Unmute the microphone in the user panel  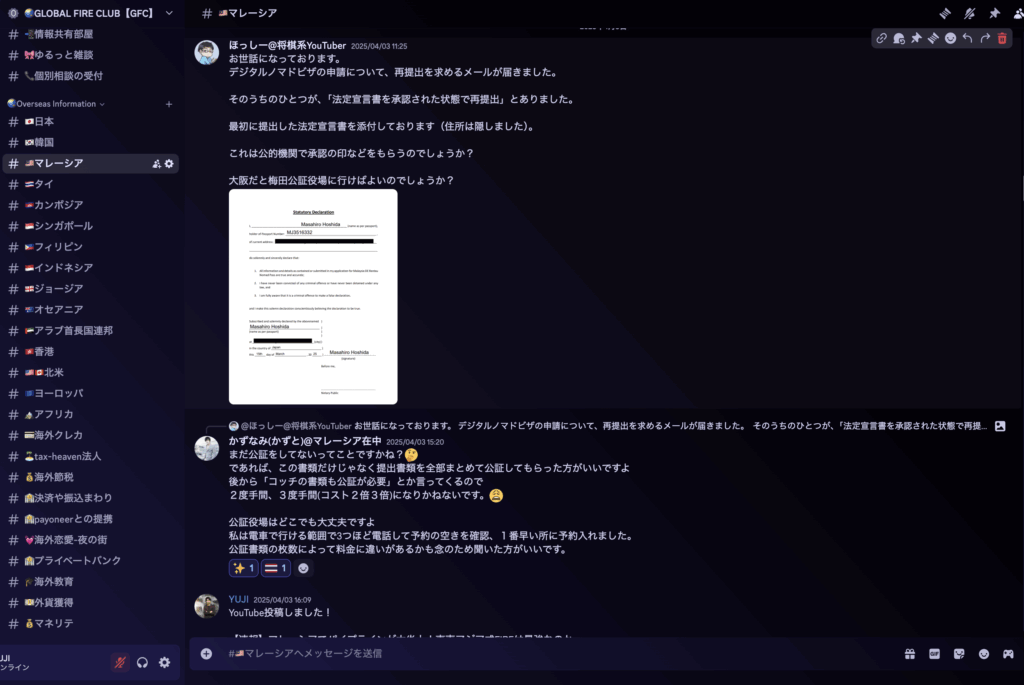[120, 662]
